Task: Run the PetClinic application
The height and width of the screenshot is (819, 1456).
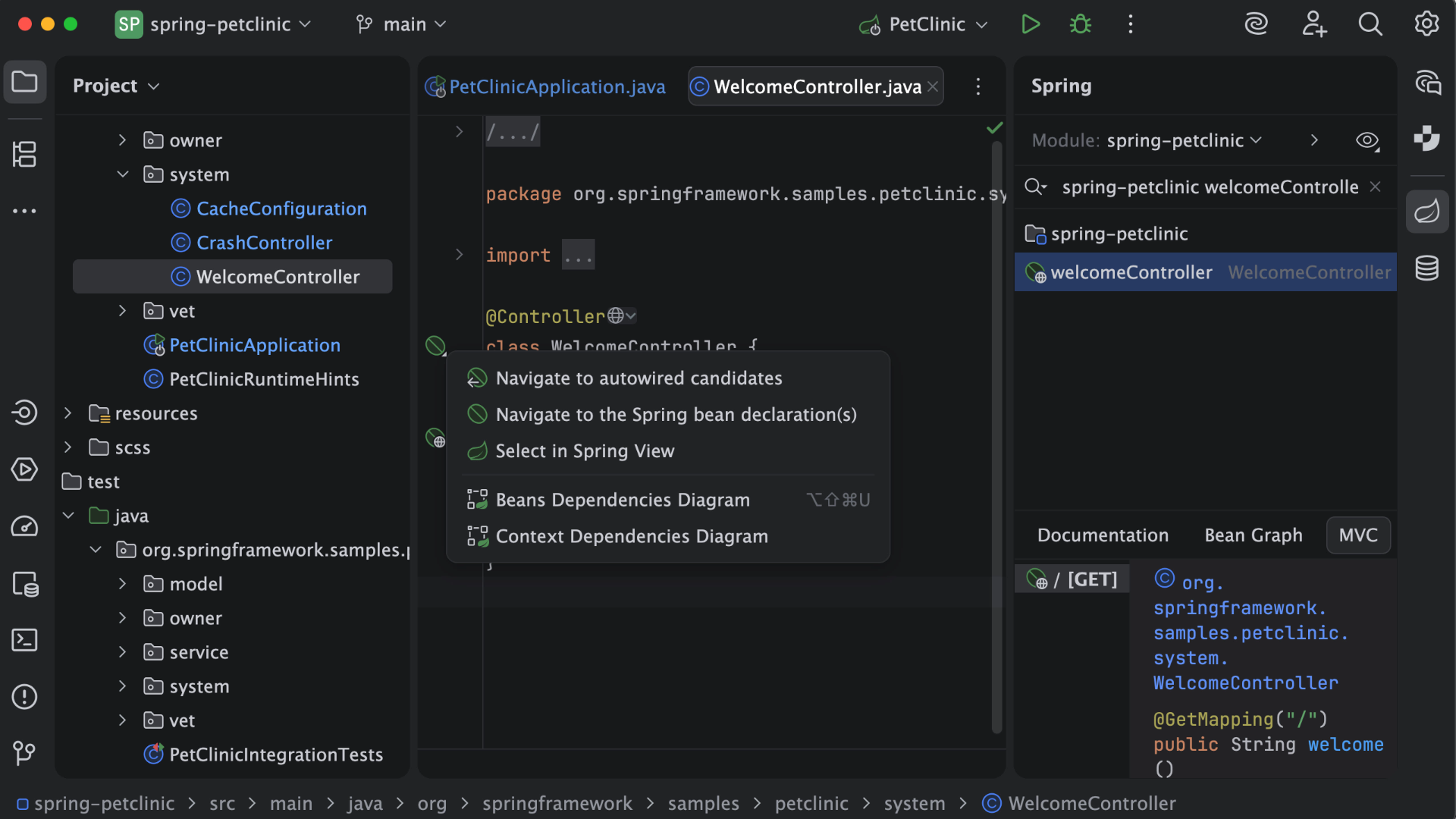Action: click(1031, 24)
